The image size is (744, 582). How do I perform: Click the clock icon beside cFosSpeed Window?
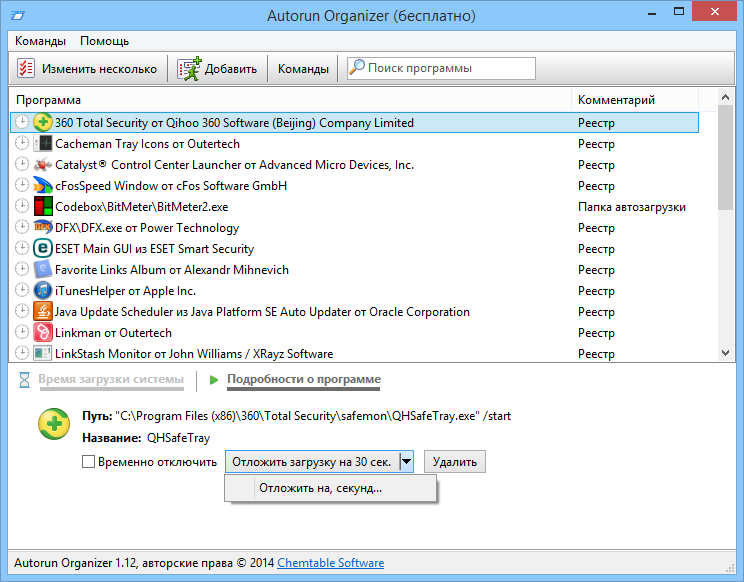click(x=22, y=185)
